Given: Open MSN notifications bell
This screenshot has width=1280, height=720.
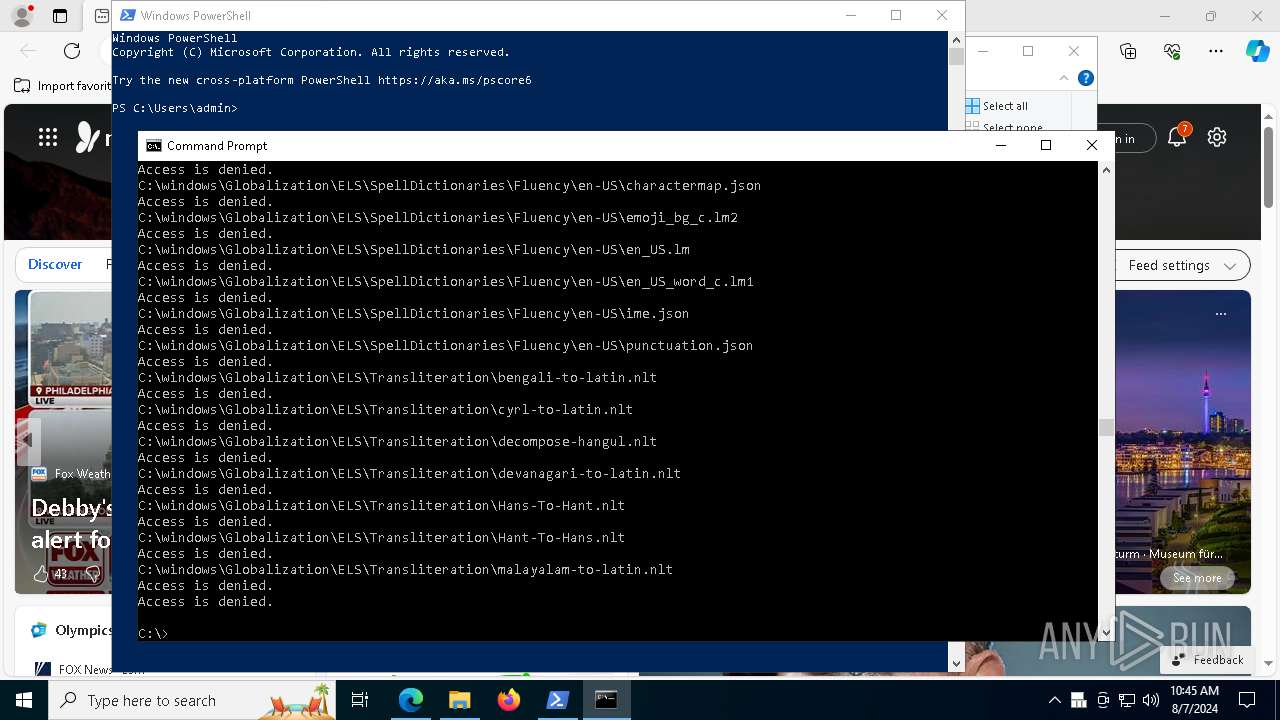Looking at the screenshot, I should point(1178,138).
